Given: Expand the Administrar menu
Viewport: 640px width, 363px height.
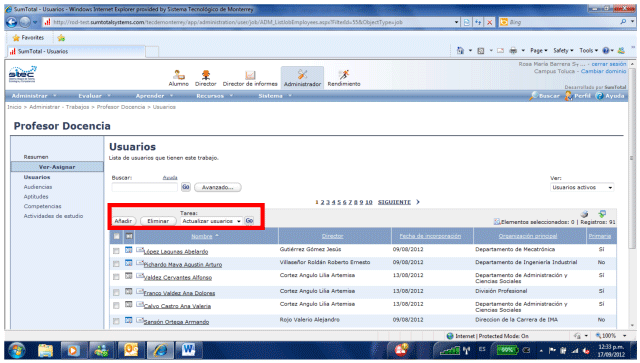Looking at the screenshot, I should click(34, 96).
